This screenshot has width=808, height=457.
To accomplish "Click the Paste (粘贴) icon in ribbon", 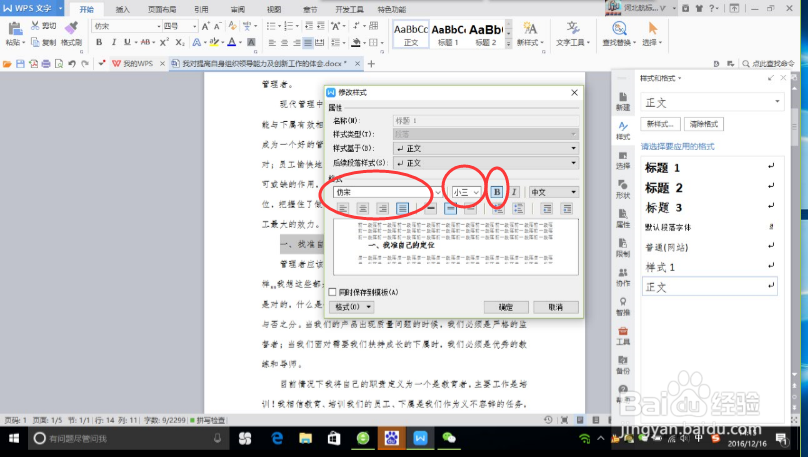I will pos(14,30).
